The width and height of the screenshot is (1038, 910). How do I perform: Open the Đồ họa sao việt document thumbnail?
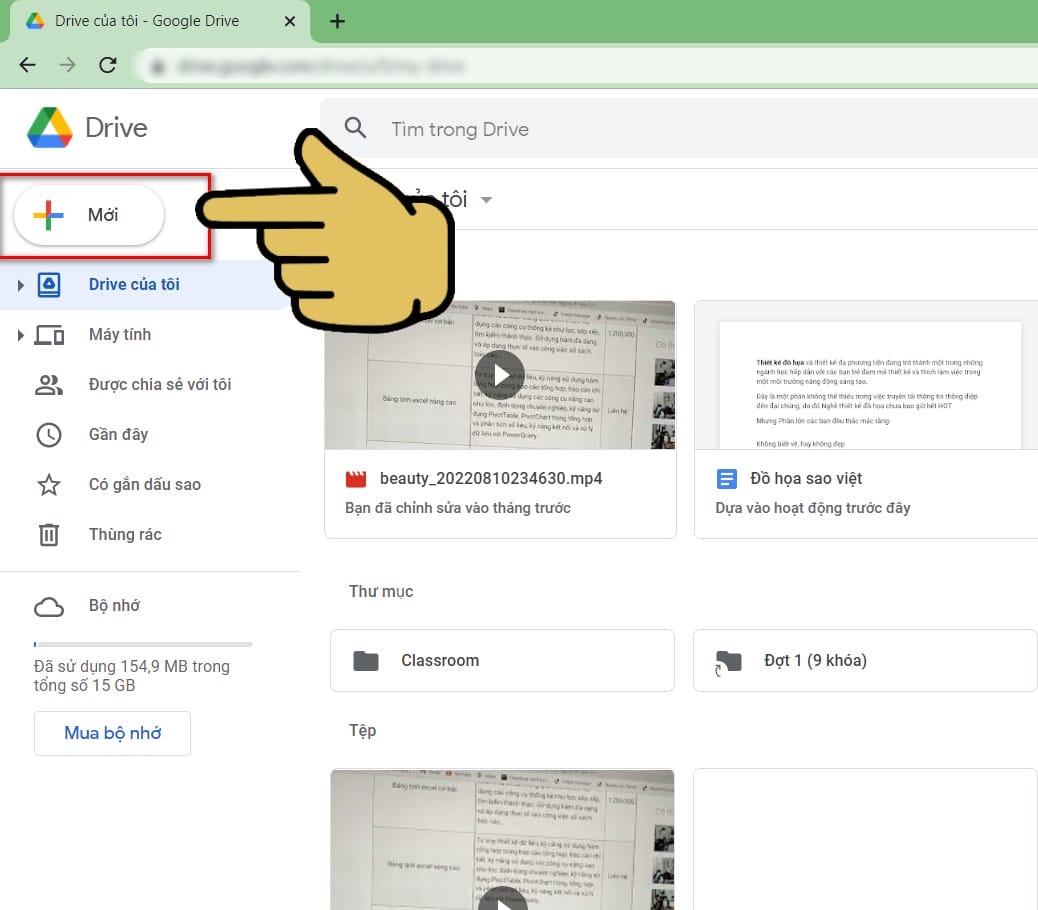[x=866, y=375]
